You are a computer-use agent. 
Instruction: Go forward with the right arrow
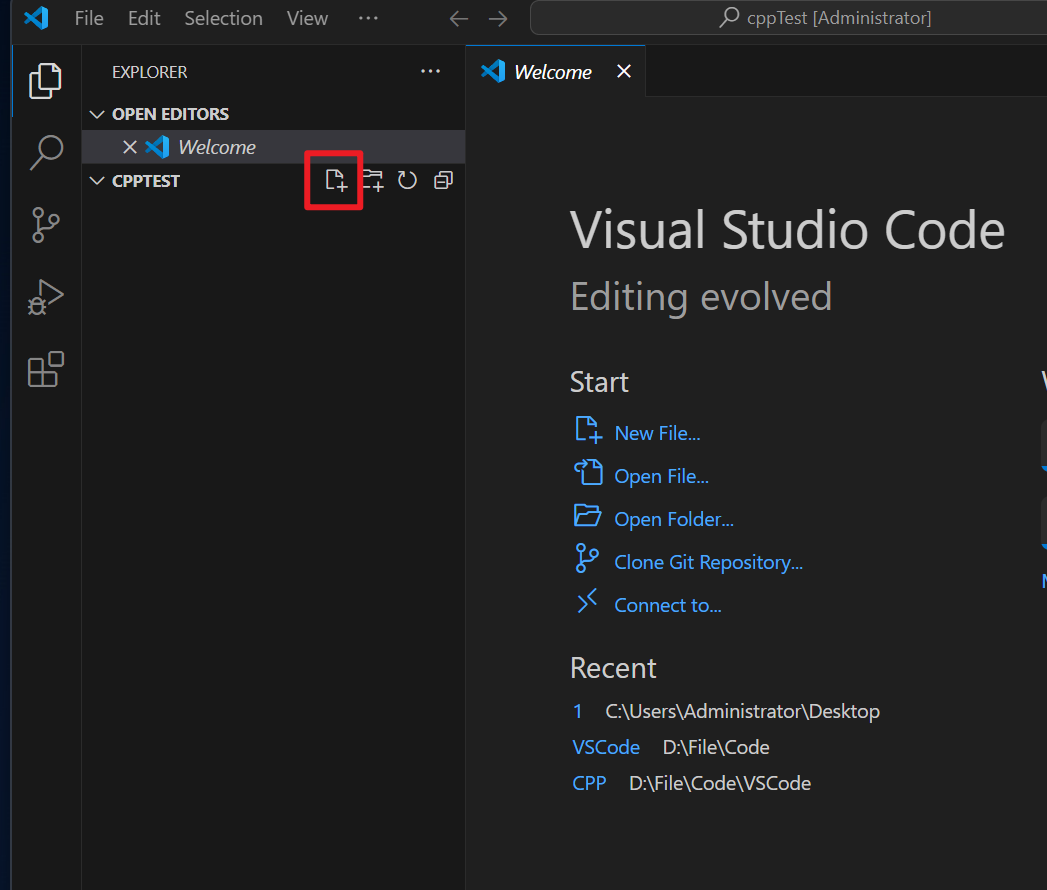[x=498, y=18]
